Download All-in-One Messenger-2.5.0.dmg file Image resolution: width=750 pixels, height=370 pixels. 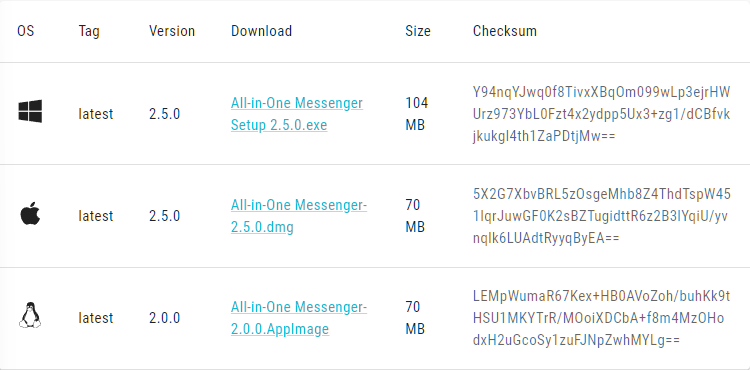coord(299,216)
